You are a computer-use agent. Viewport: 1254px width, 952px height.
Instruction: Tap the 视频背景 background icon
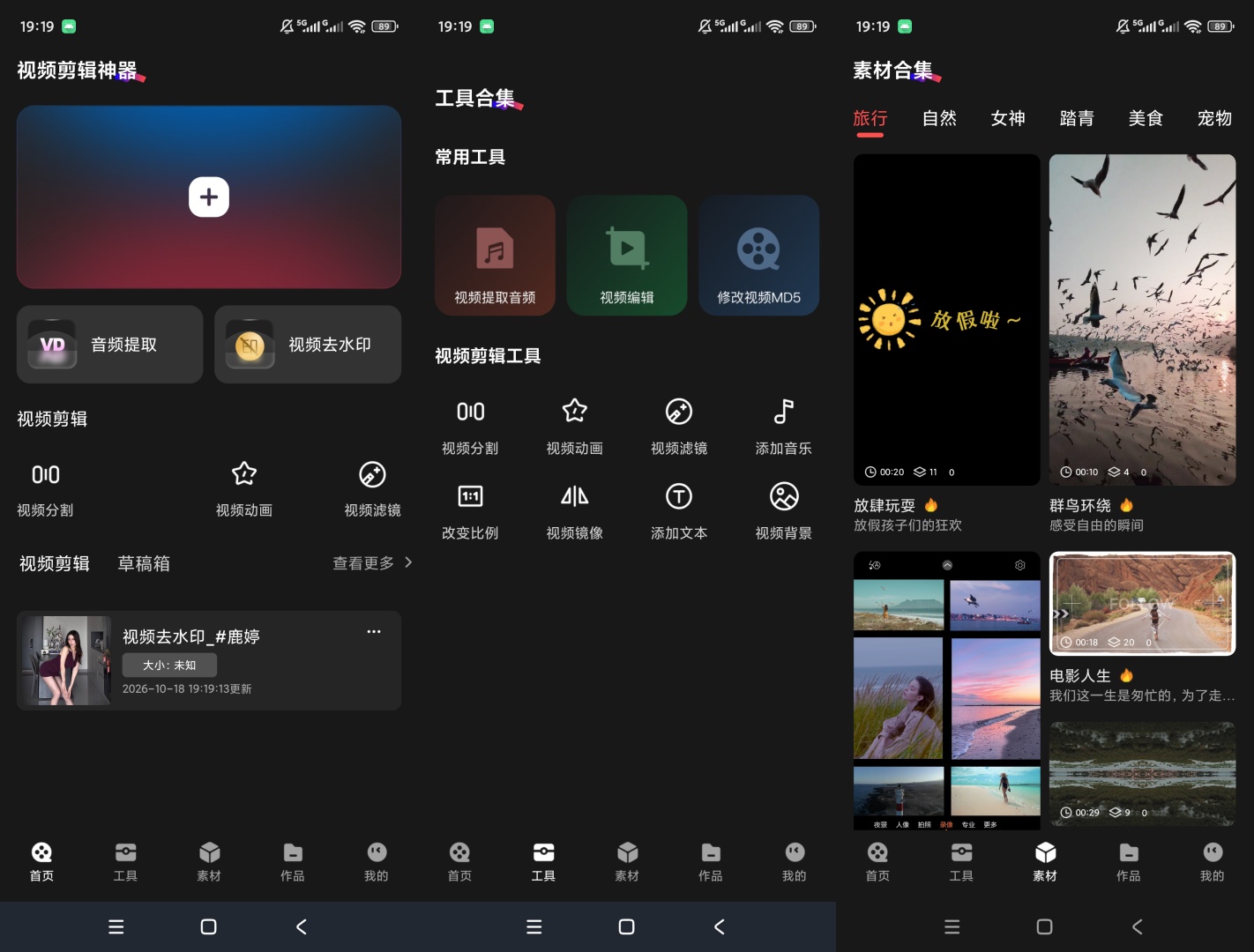click(784, 496)
